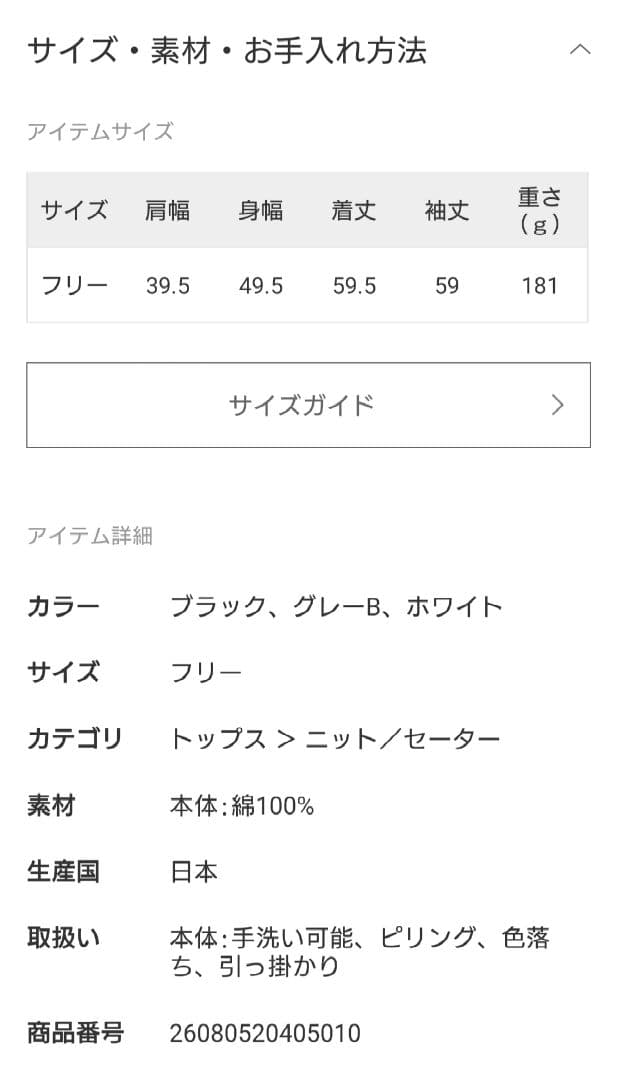This screenshot has width=617, height=1080.
Task: Click the 身幅 table header
Action: (x=260, y=211)
